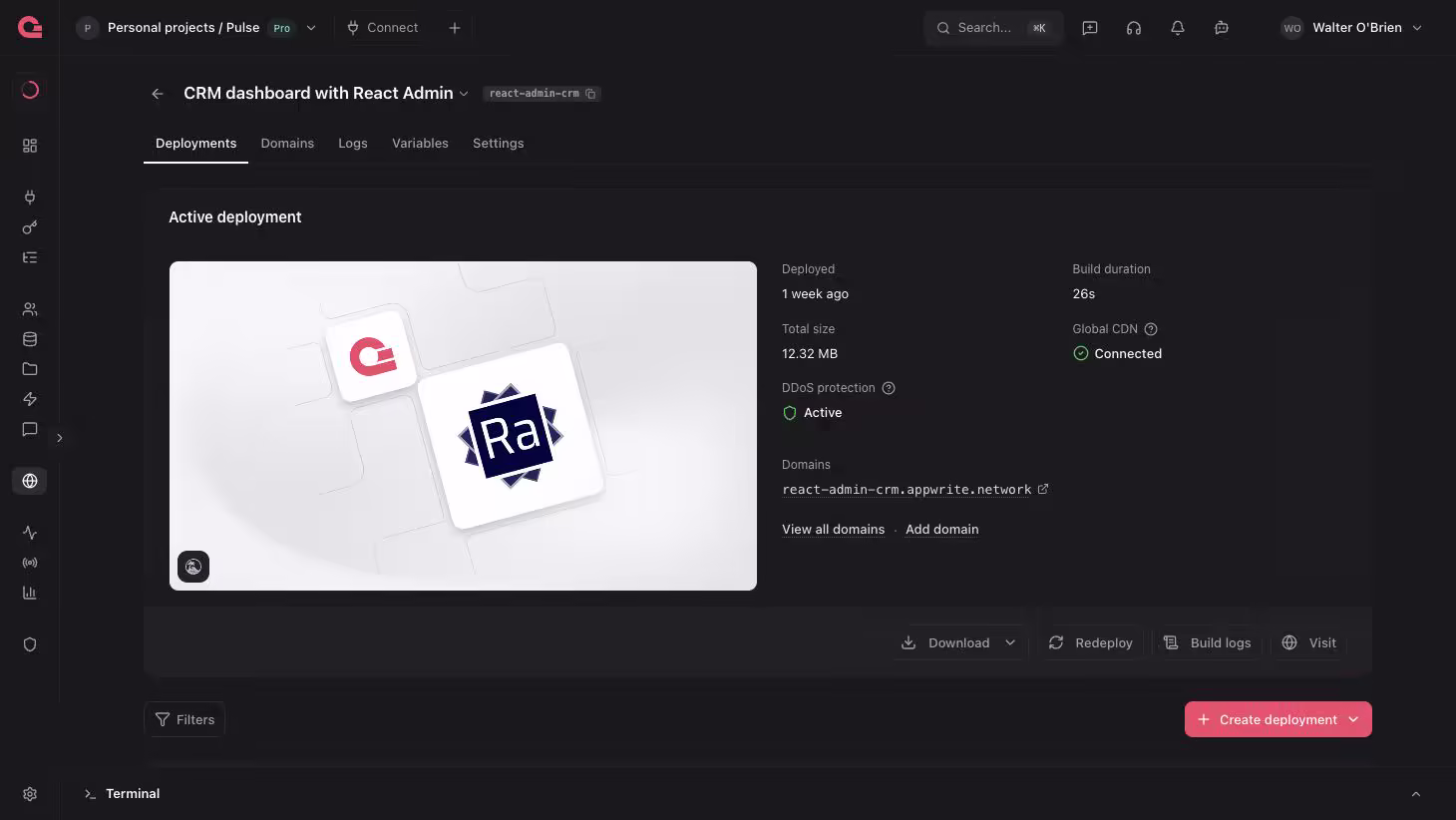Click the "12.32 MB" total size value

coord(810,354)
